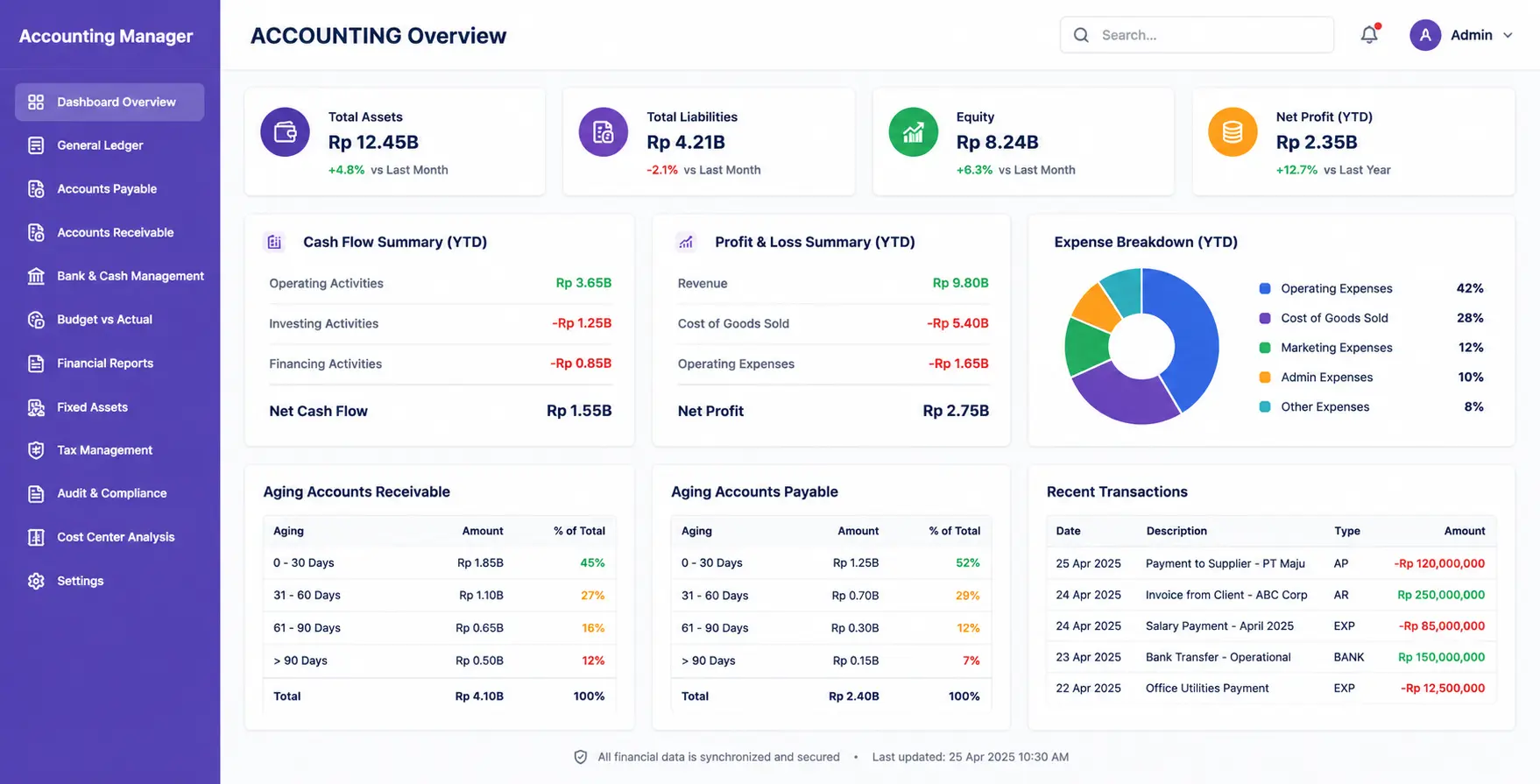Screen dimensions: 1540x784
Task: Expand the Admin account dropdown chevron
Action: pyautogui.click(x=1508, y=36)
